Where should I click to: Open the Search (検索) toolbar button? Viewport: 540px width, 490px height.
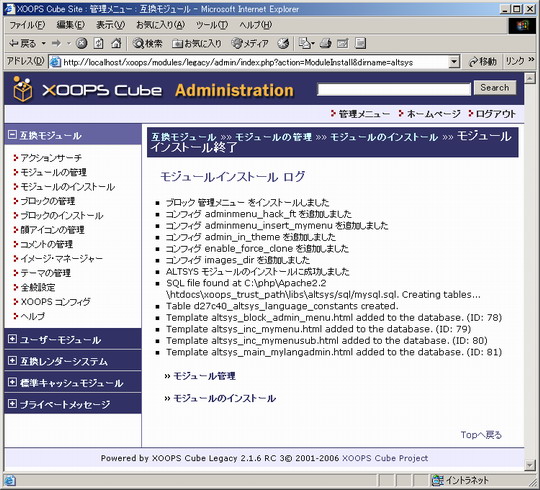tap(147, 43)
